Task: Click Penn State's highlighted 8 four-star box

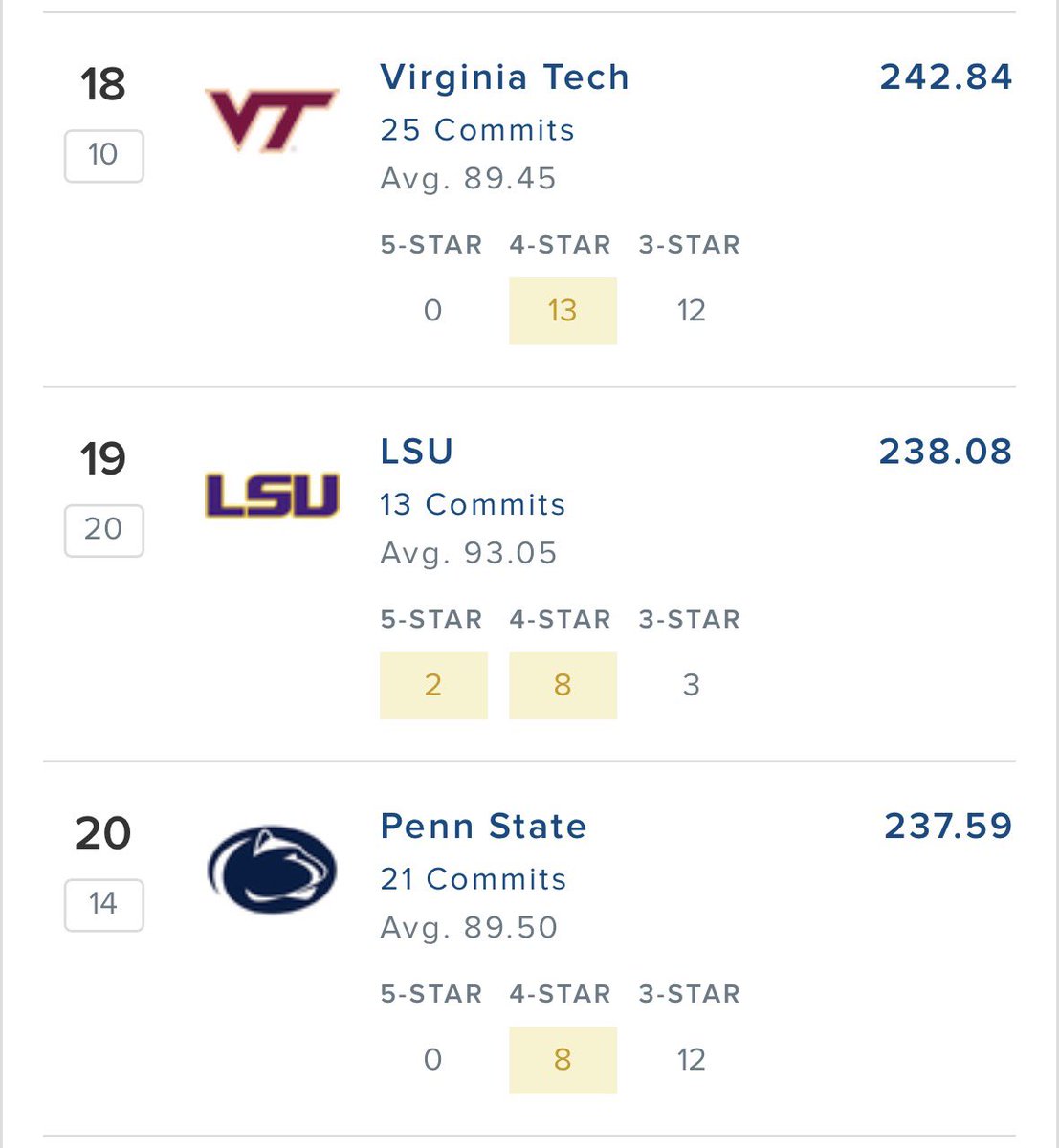Action: coord(563,1060)
